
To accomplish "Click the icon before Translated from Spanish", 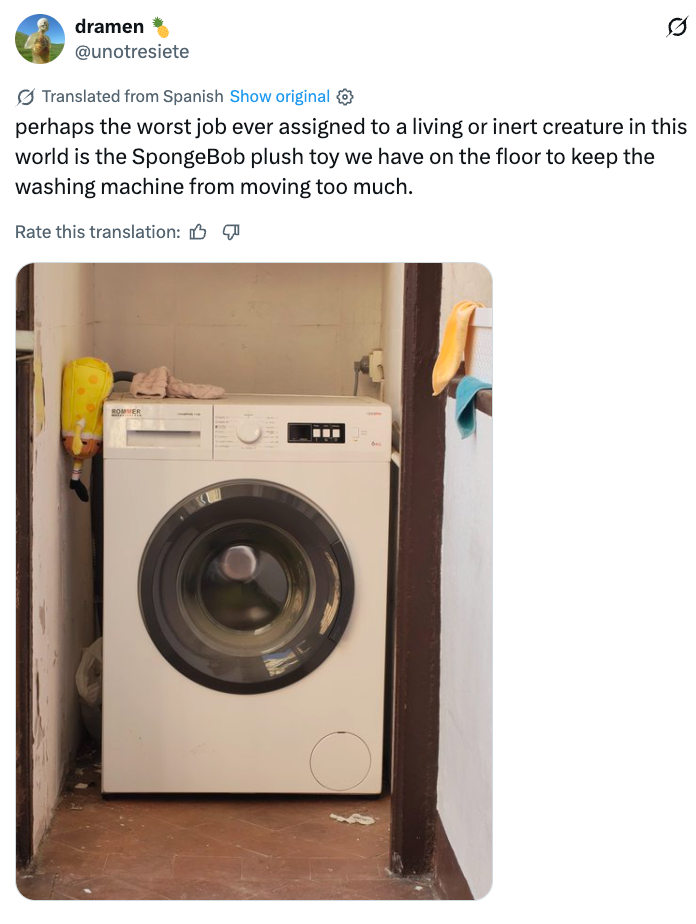I will click(x=25, y=97).
